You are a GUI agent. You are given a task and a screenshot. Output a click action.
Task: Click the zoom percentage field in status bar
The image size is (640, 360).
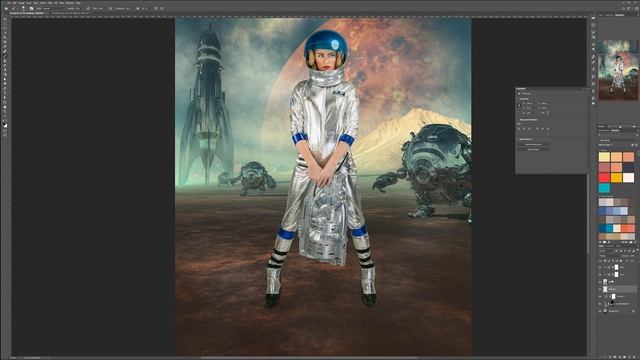pyautogui.click(x=13, y=358)
